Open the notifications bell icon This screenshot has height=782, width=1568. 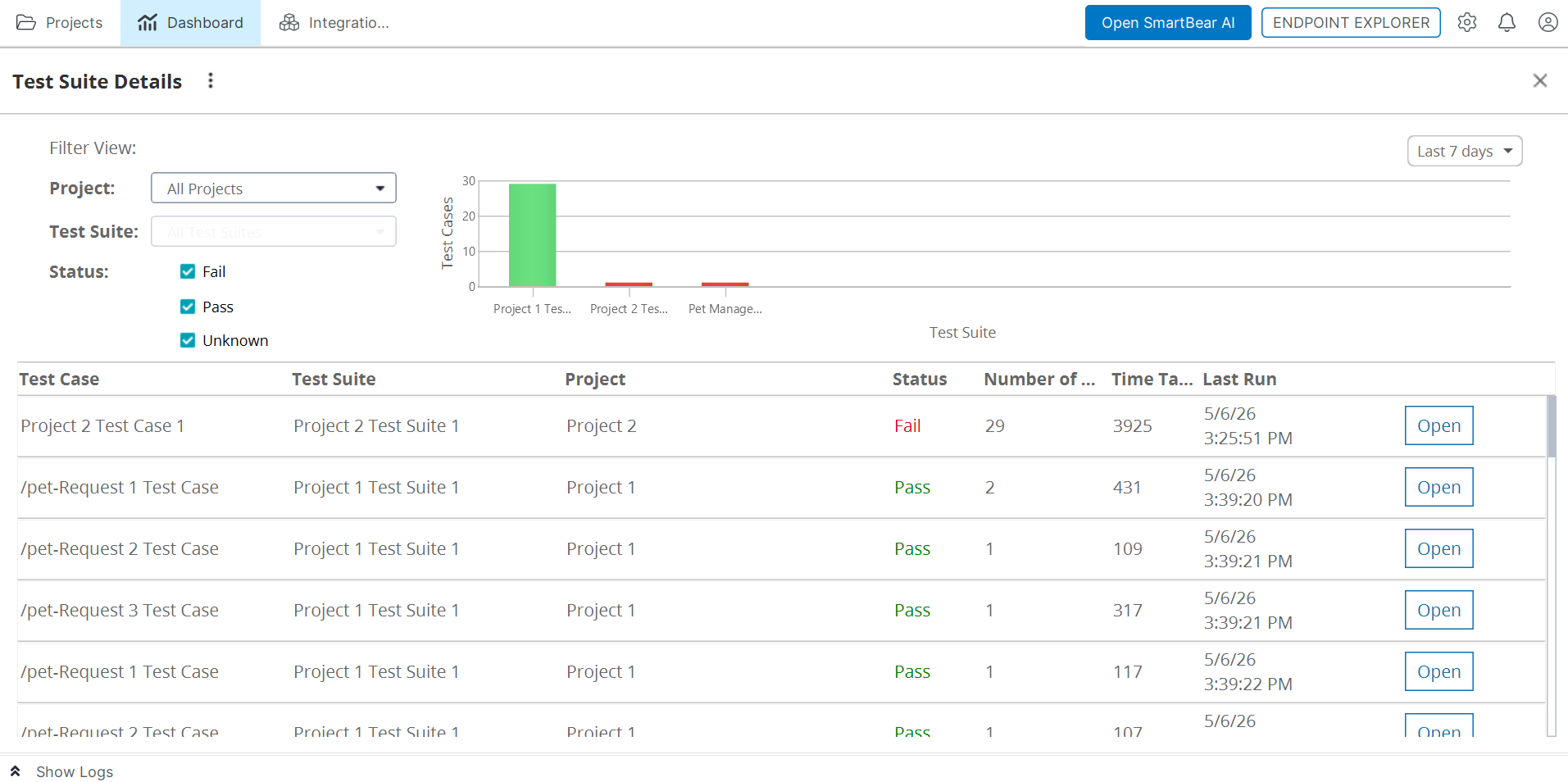(1507, 23)
